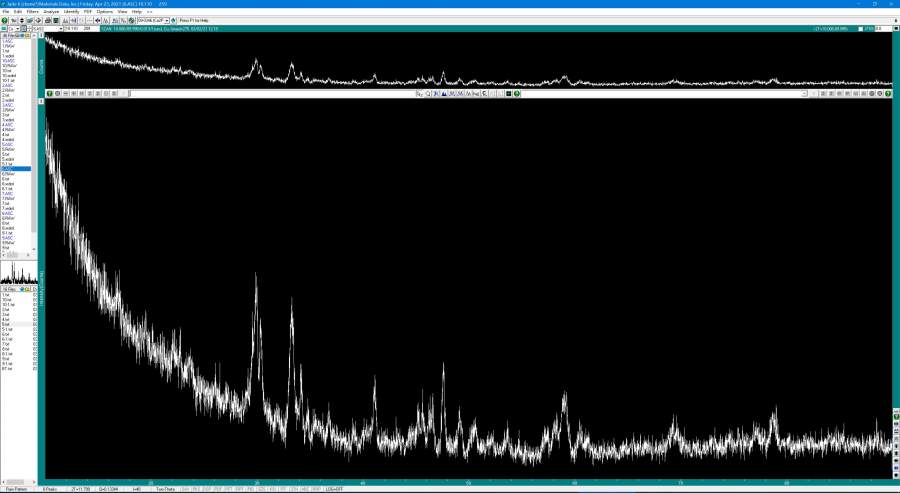Select 10.ASC in the file list
900x493 pixels.
pos(8,61)
